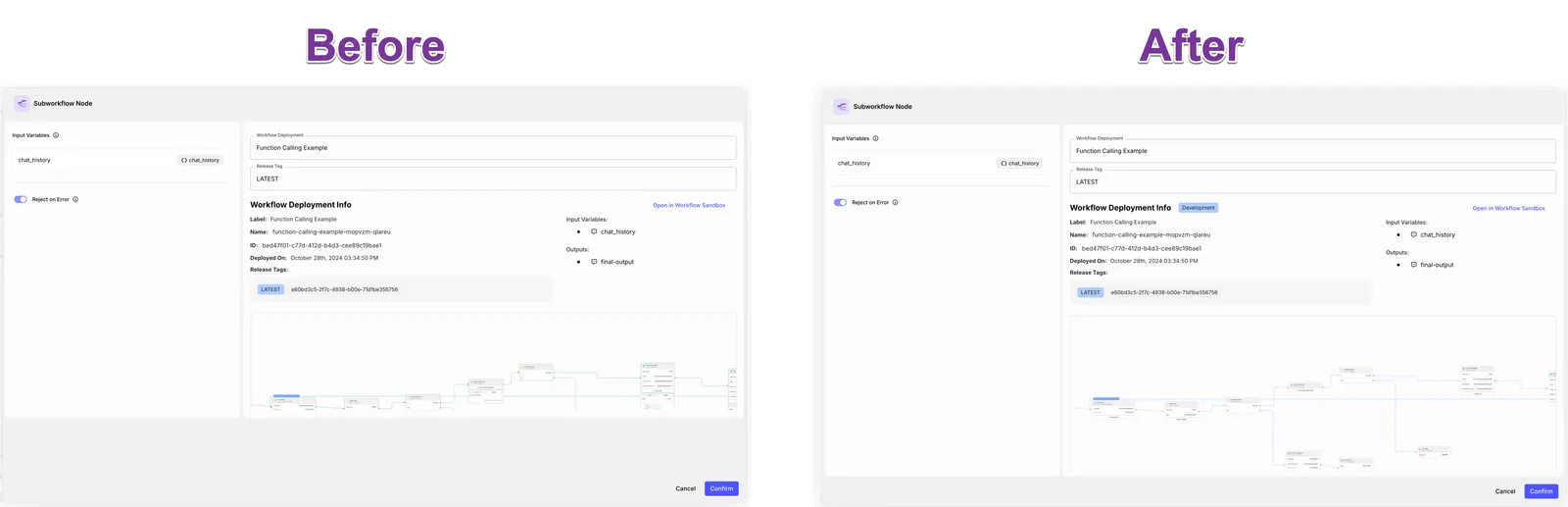This screenshot has width=1568, height=507.
Task: Click ID value bed47f01-c77d in After panel
Action: click(x=1141, y=248)
